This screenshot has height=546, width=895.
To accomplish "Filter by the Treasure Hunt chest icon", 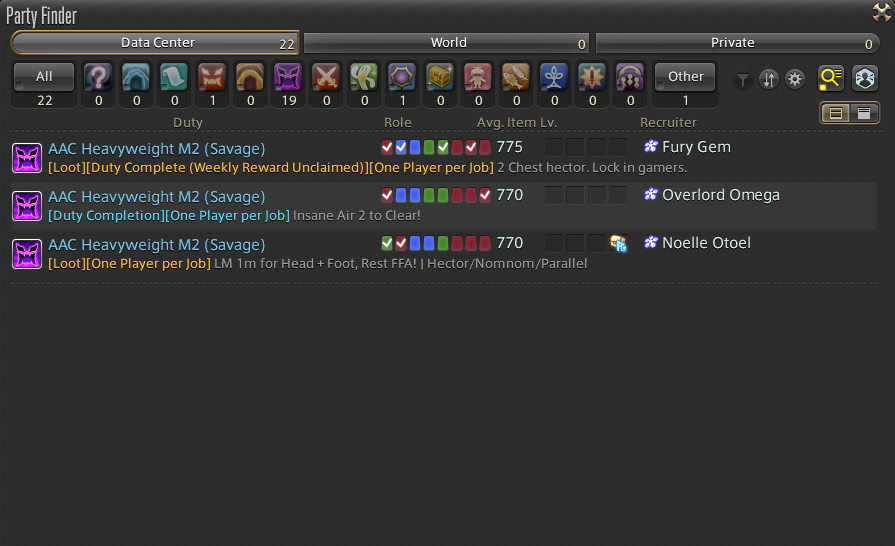I will click(440, 77).
